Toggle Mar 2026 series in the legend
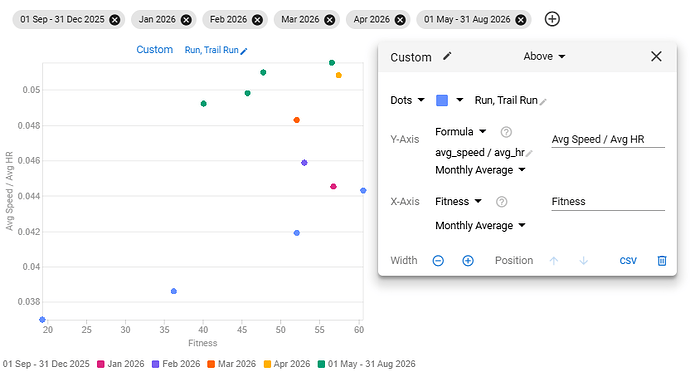 point(231,364)
